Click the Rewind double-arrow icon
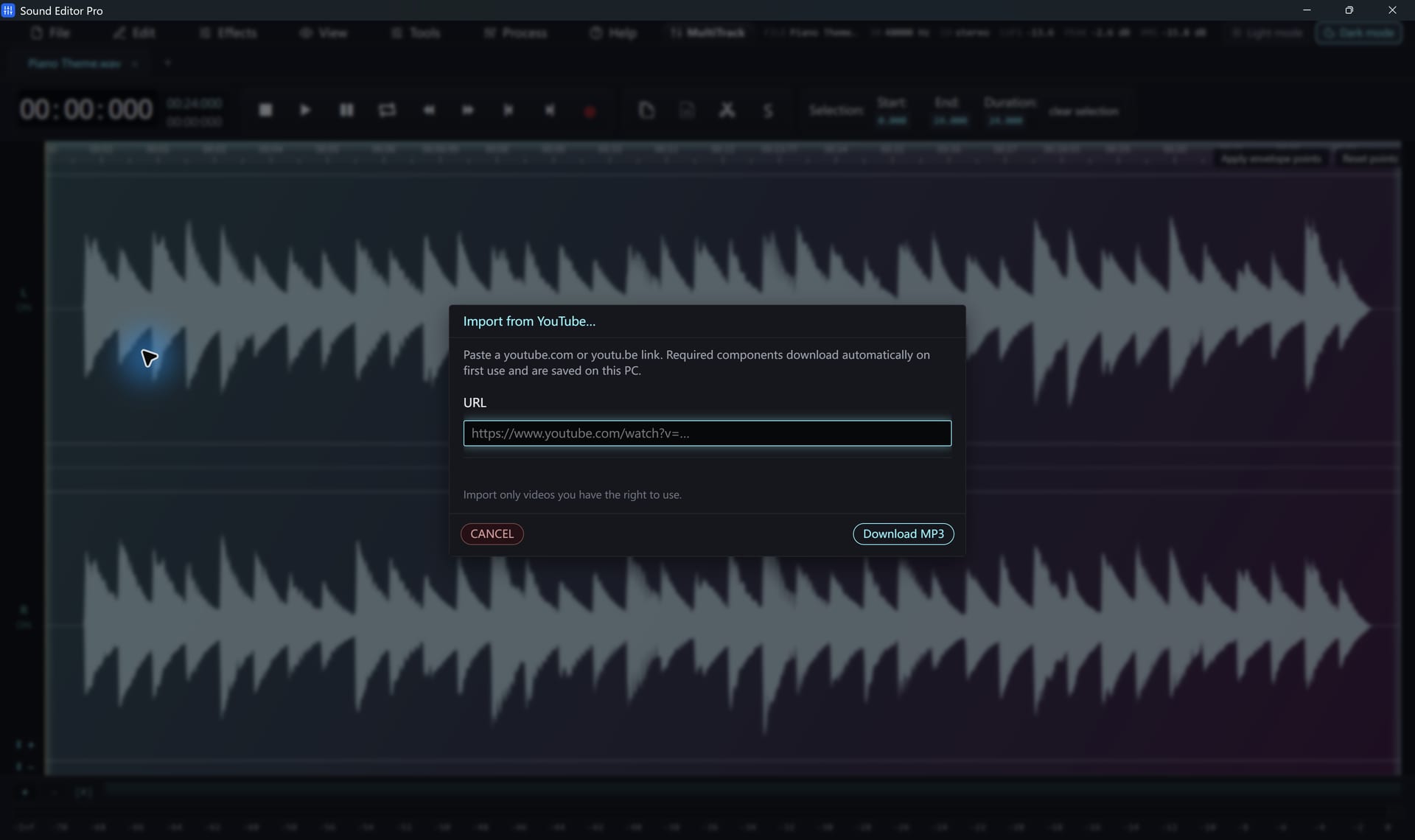1415x840 pixels. [x=429, y=110]
